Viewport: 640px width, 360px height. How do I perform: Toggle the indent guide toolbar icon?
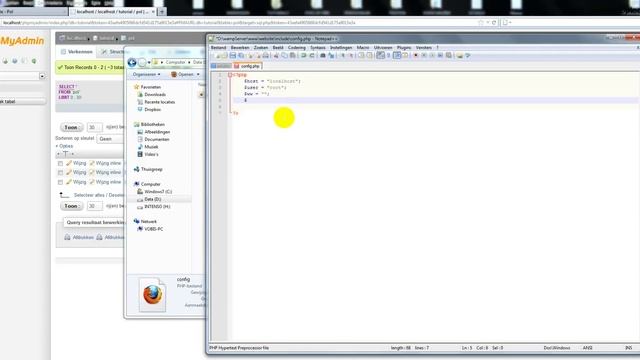[x=397, y=55]
